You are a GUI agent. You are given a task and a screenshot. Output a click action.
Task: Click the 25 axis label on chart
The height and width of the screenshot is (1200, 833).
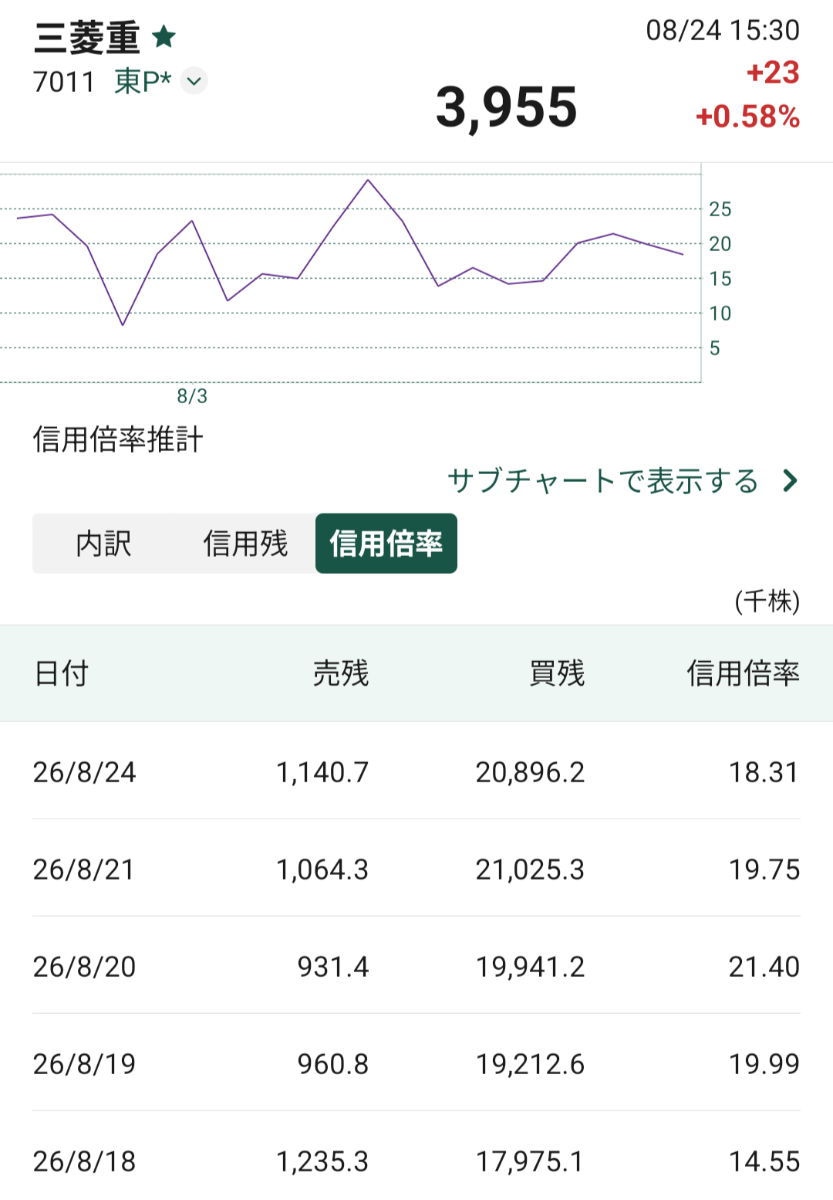(720, 209)
